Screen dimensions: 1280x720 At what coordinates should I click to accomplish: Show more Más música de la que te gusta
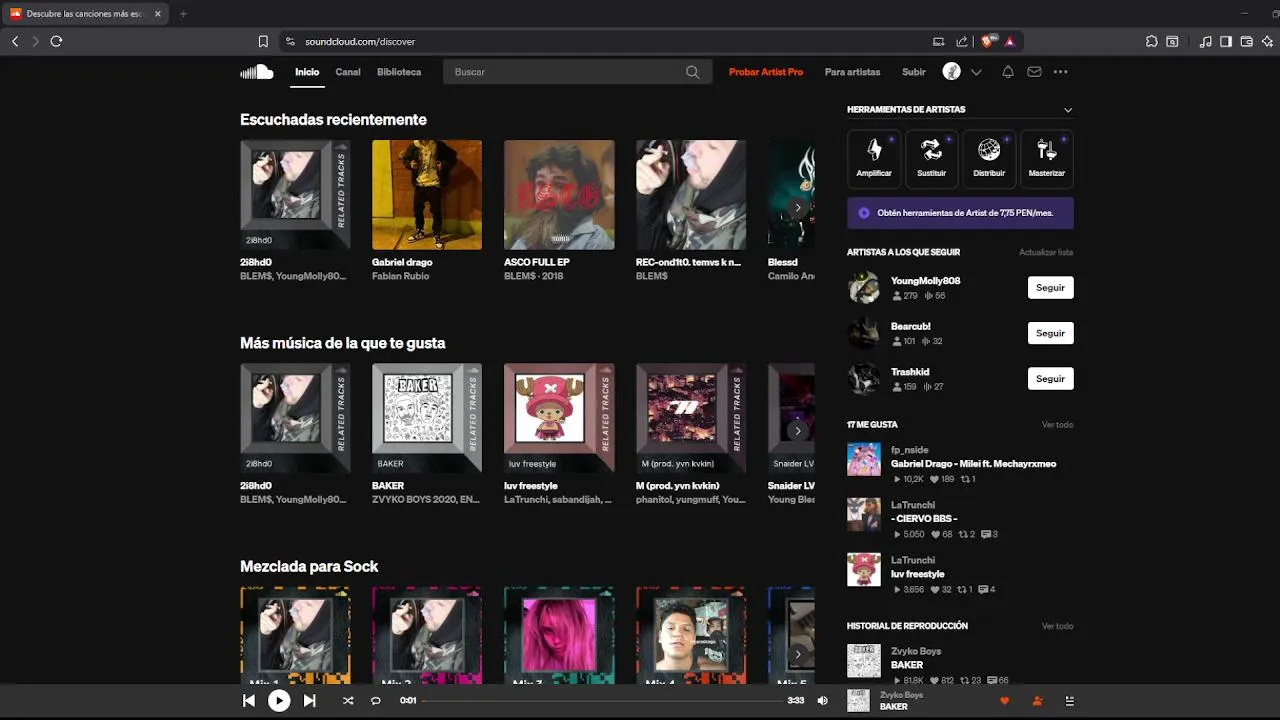pyautogui.click(x=797, y=431)
